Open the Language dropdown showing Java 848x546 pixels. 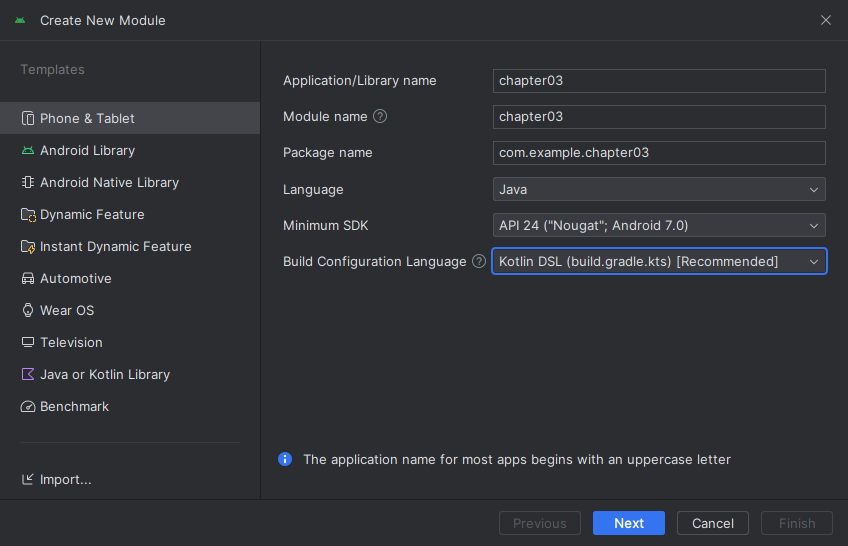(x=659, y=189)
